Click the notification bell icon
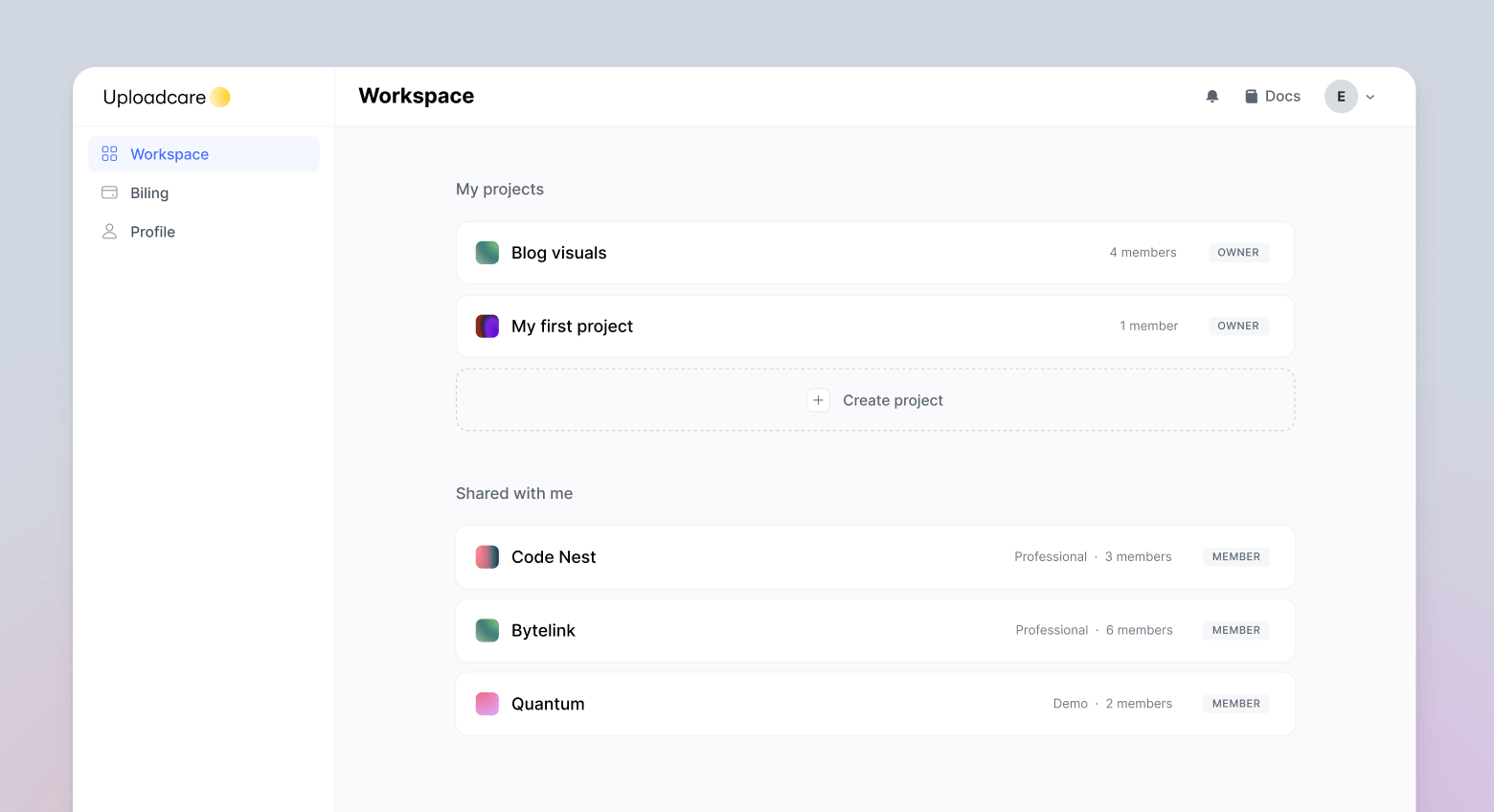Image resolution: width=1494 pixels, height=812 pixels. click(1211, 96)
